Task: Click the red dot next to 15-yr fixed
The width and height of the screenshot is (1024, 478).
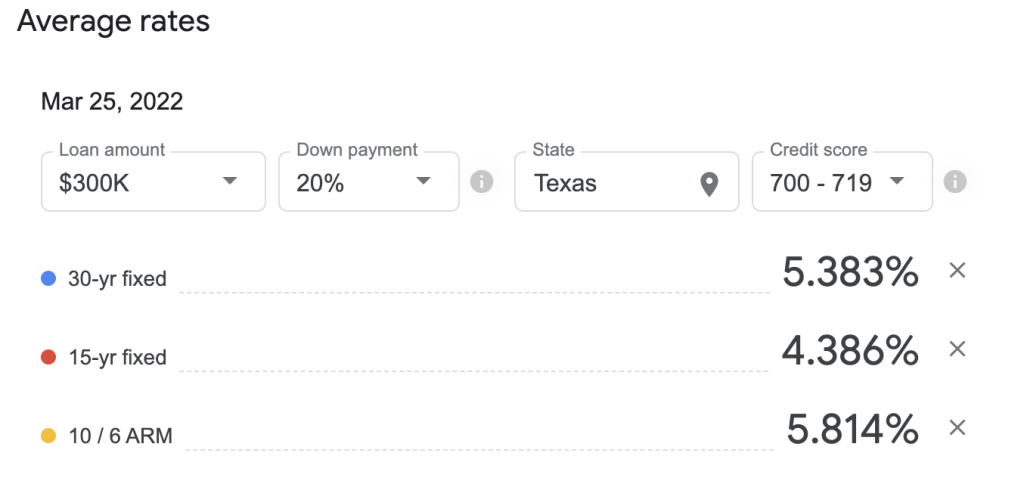Action: [48, 357]
